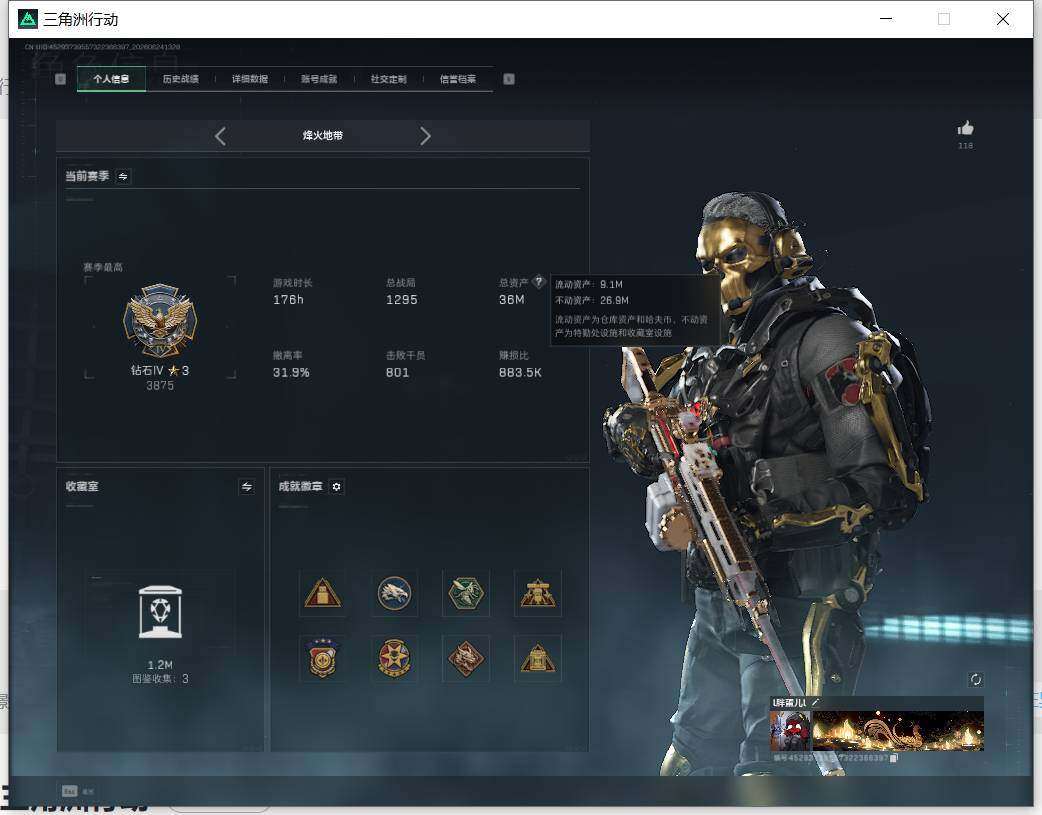
Task: Select the dragon diamond badge
Action: click(x=466, y=658)
